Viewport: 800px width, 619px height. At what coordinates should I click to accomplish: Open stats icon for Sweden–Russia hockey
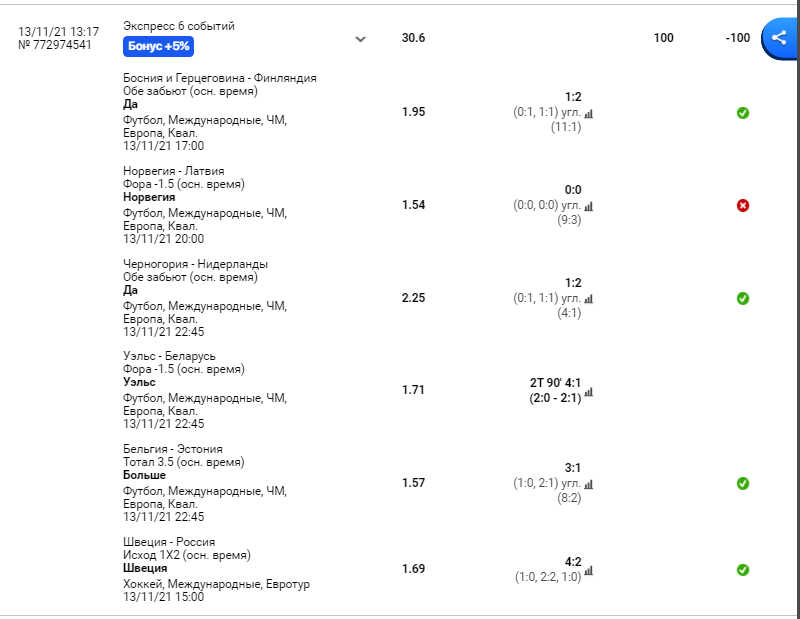click(589, 571)
